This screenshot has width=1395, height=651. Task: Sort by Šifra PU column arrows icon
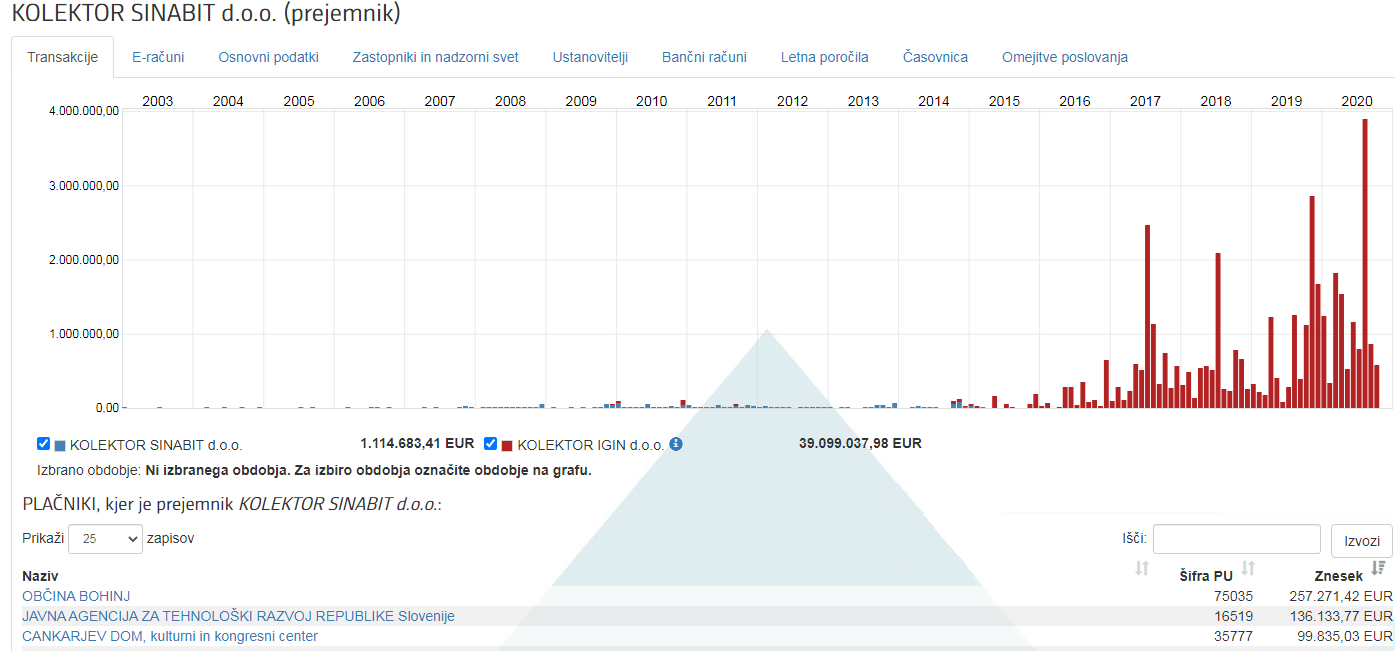(1248, 569)
